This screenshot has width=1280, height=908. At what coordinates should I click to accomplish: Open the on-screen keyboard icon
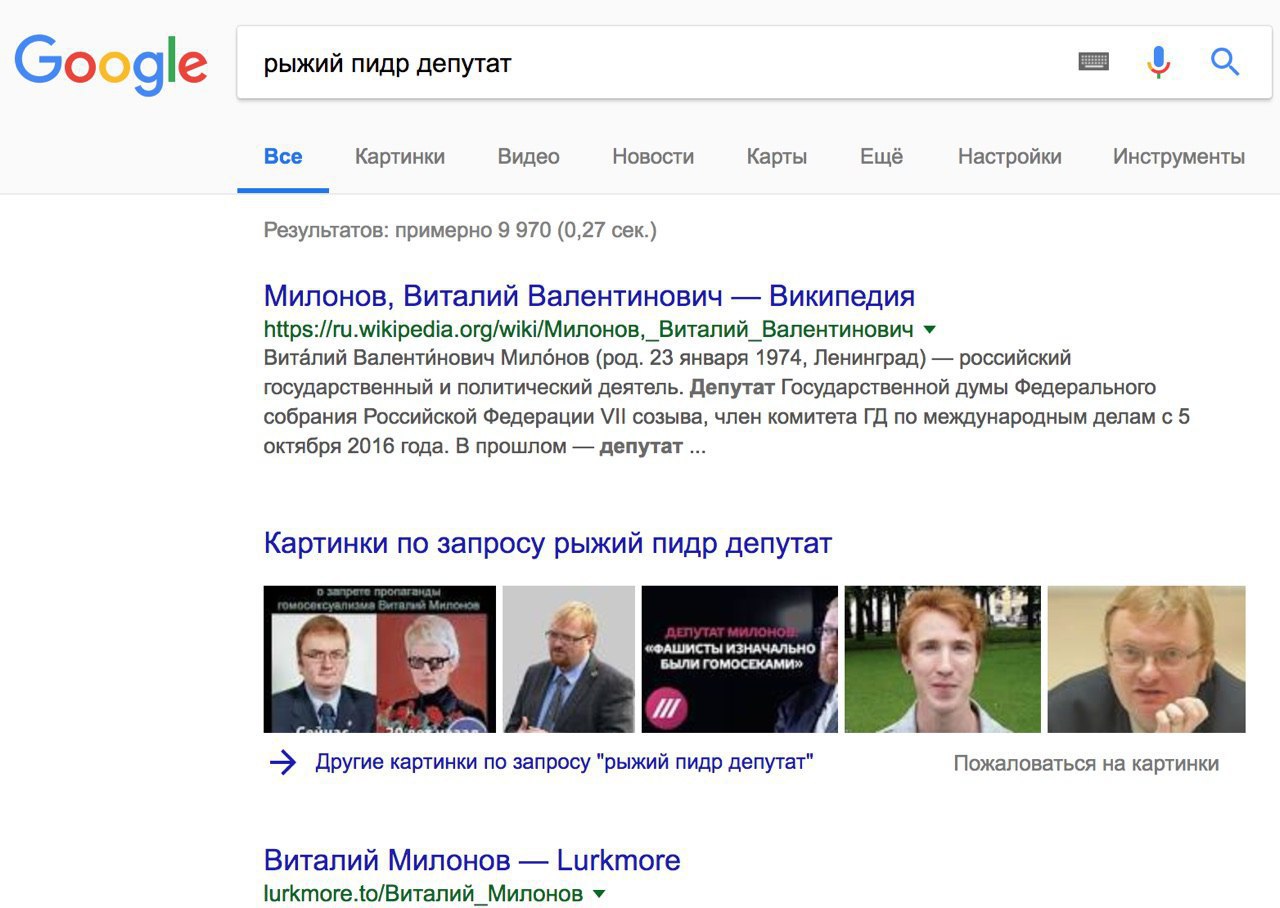[x=1094, y=62]
